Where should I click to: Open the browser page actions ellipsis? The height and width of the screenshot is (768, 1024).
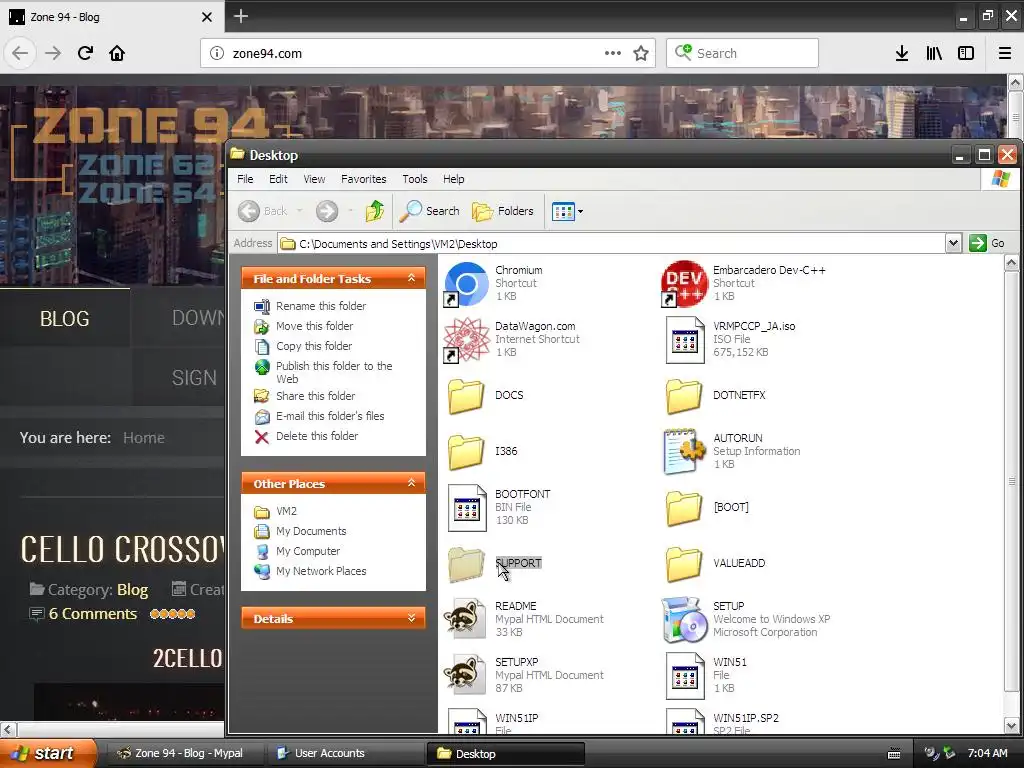pos(613,54)
